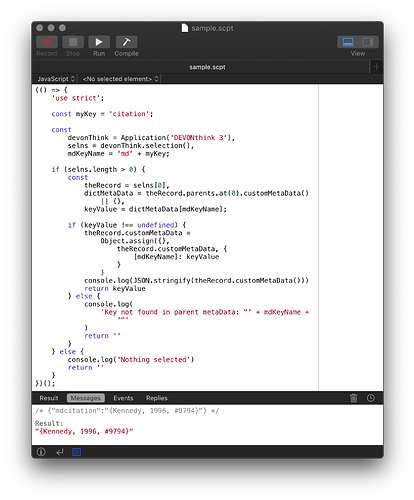Click the window title sample.scpt
Image resolution: width=414 pixels, height=500 pixels.
[212, 28]
